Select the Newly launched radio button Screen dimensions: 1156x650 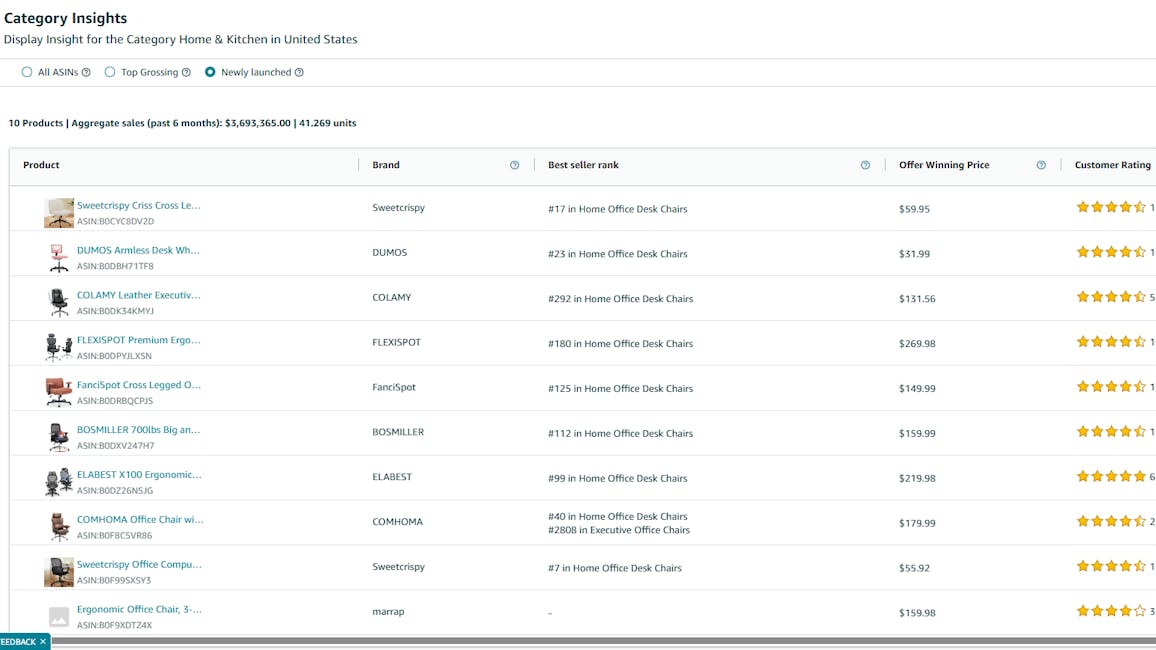pyautogui.click(x=210, y=72)
